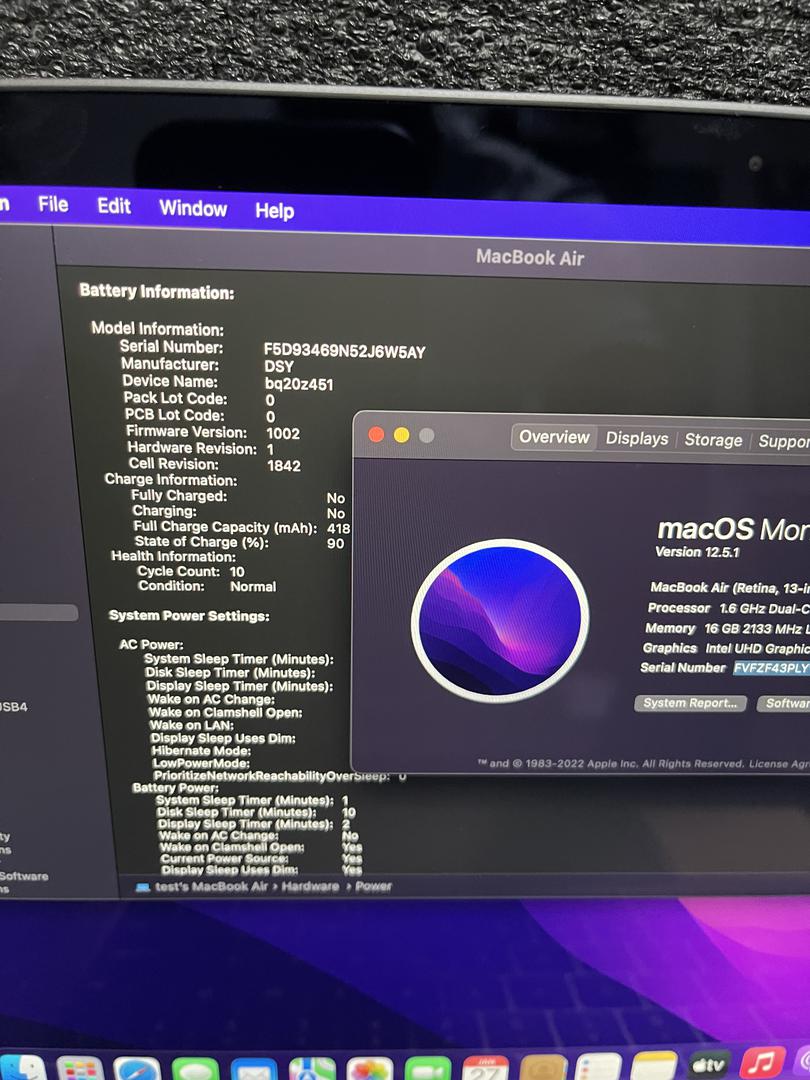This screenshot has width=810, height=1080.
Task: Click the macOS Monterey logo image
Action: point(500,621)
